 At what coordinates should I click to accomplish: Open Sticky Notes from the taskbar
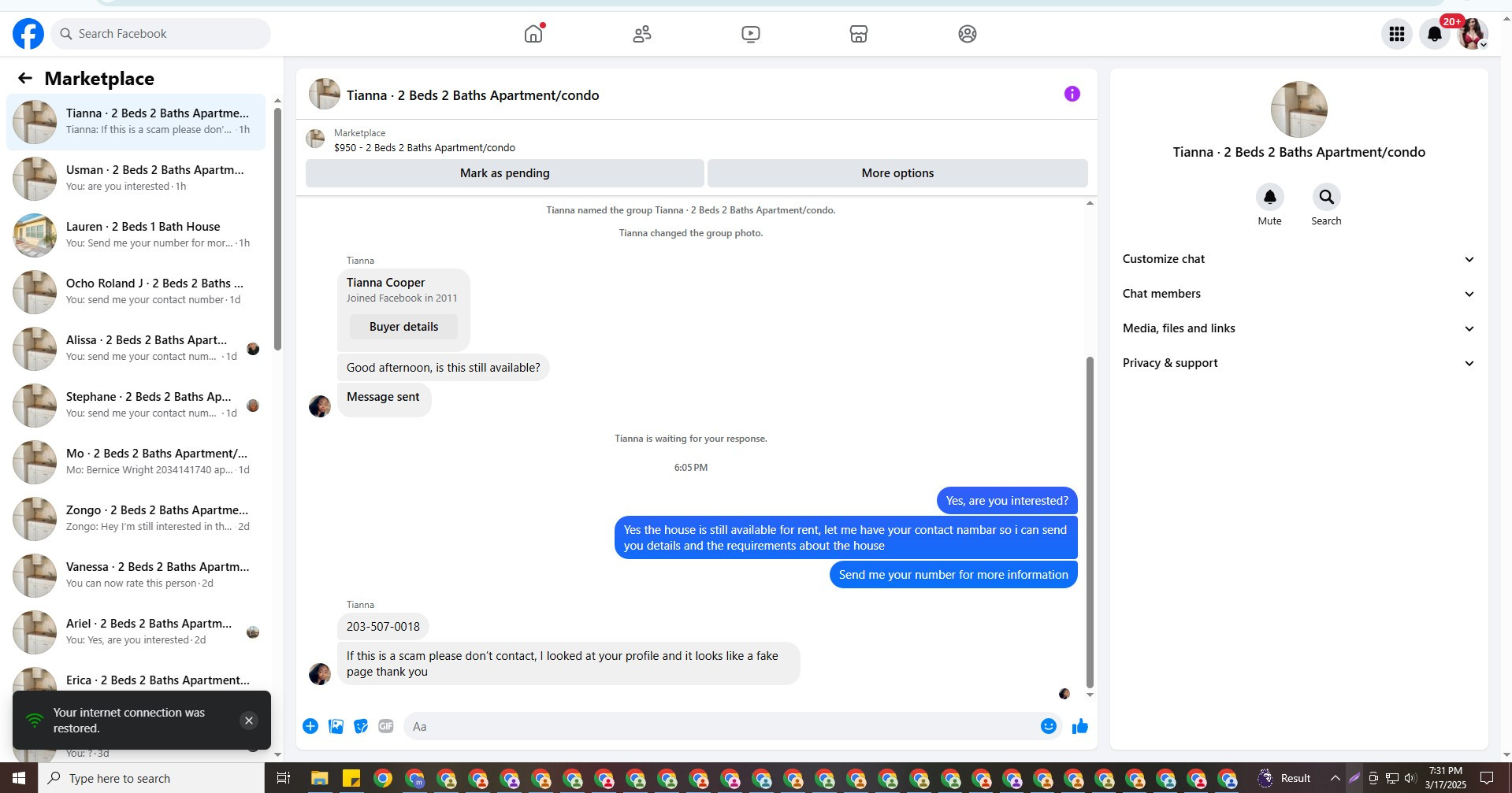tap(351, 778)
